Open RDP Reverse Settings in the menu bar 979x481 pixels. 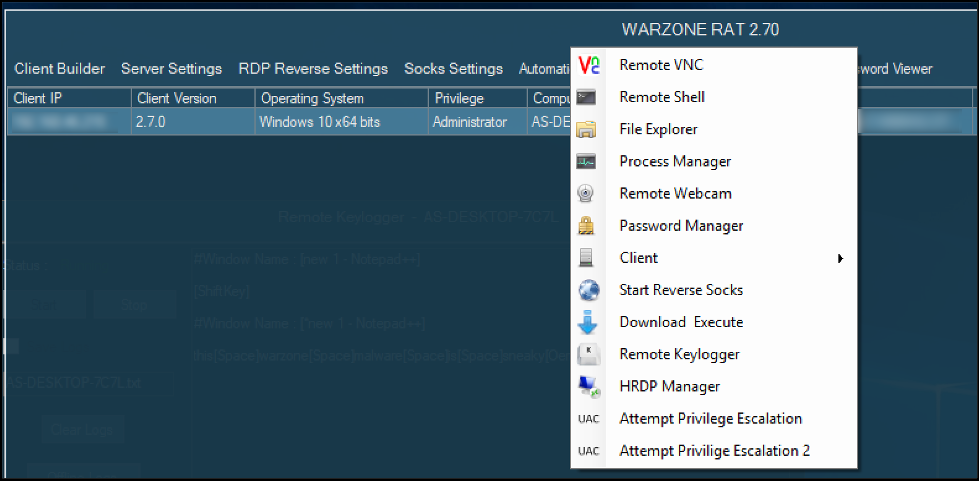coord(313,69)
